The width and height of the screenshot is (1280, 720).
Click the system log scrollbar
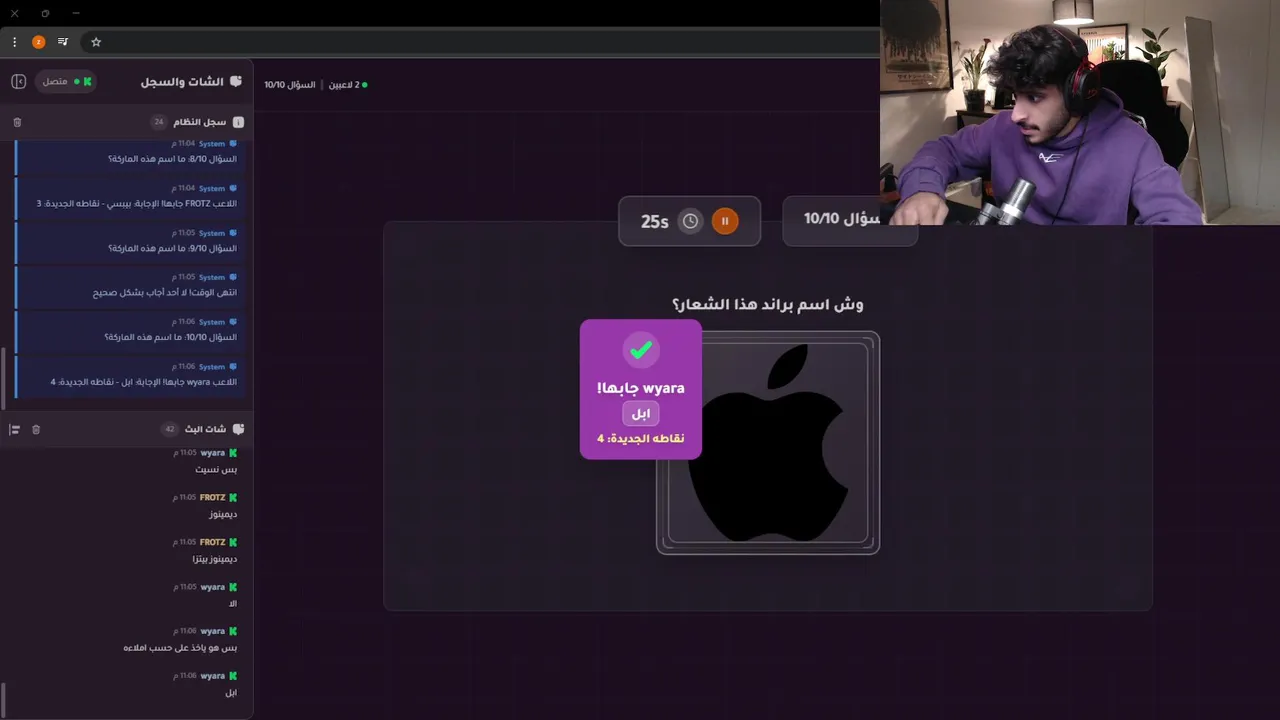(3, 378)
